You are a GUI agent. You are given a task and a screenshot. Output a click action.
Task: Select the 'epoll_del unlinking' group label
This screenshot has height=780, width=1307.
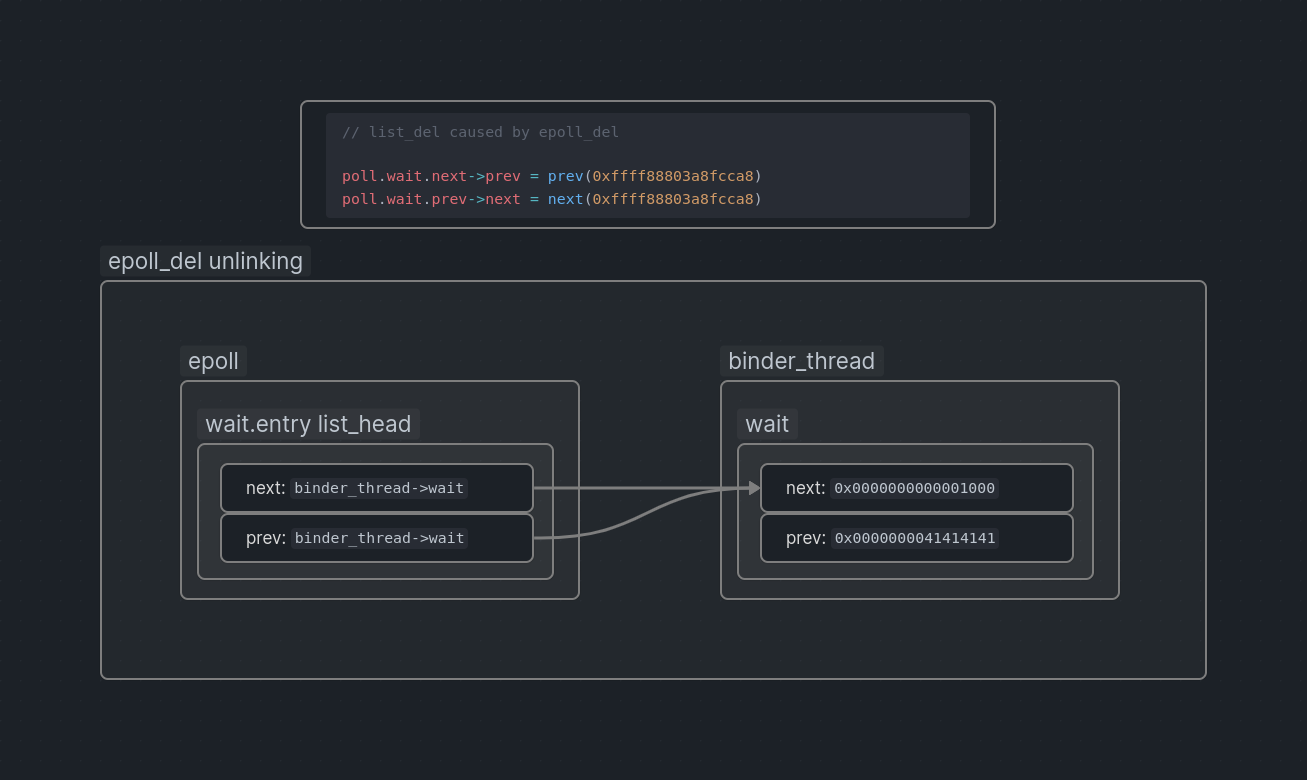205,261
